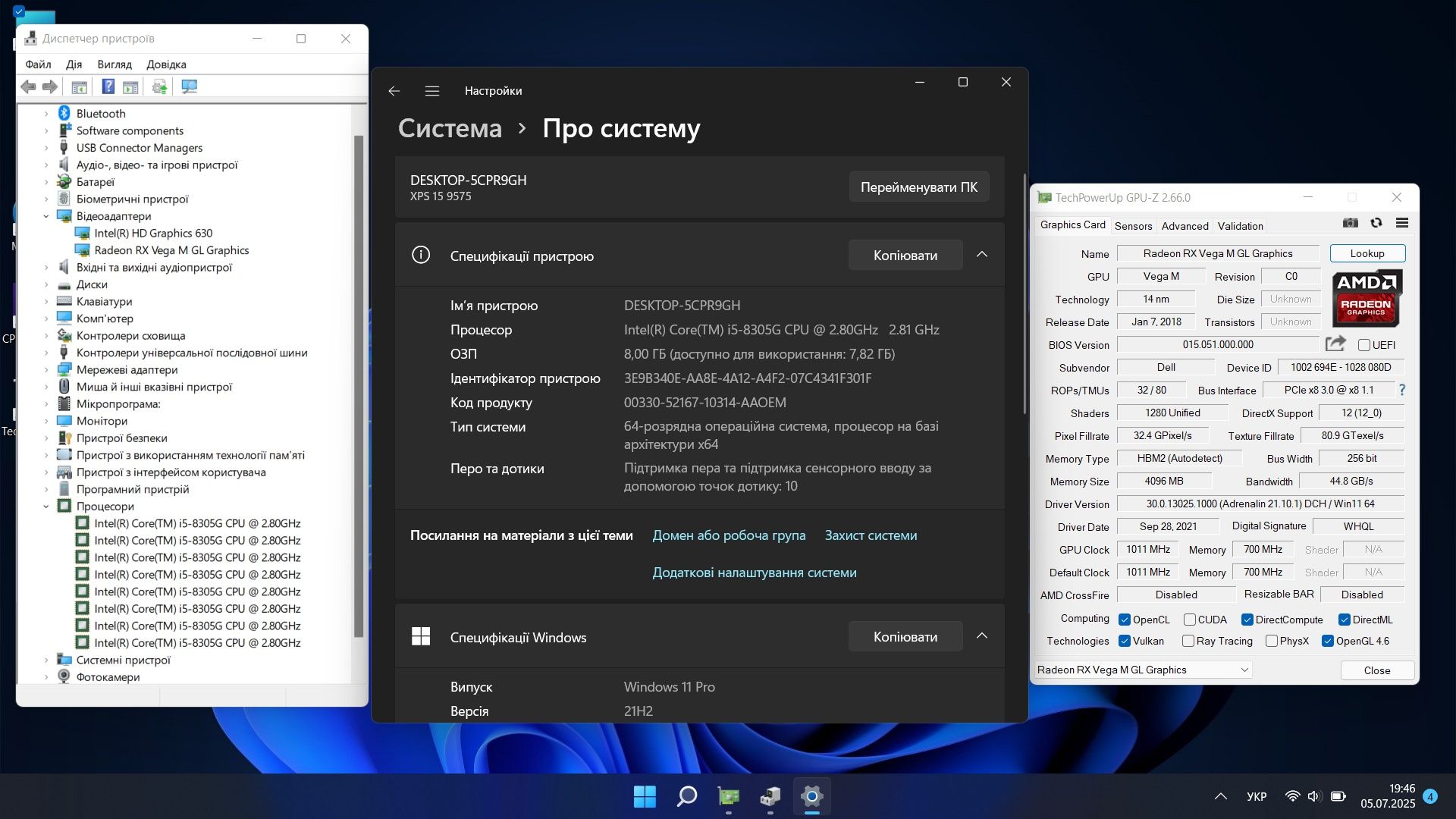Click the Forward arrow in Device Manager toolbar
This screenshot has width=1456, height=819.
[50, 87]
